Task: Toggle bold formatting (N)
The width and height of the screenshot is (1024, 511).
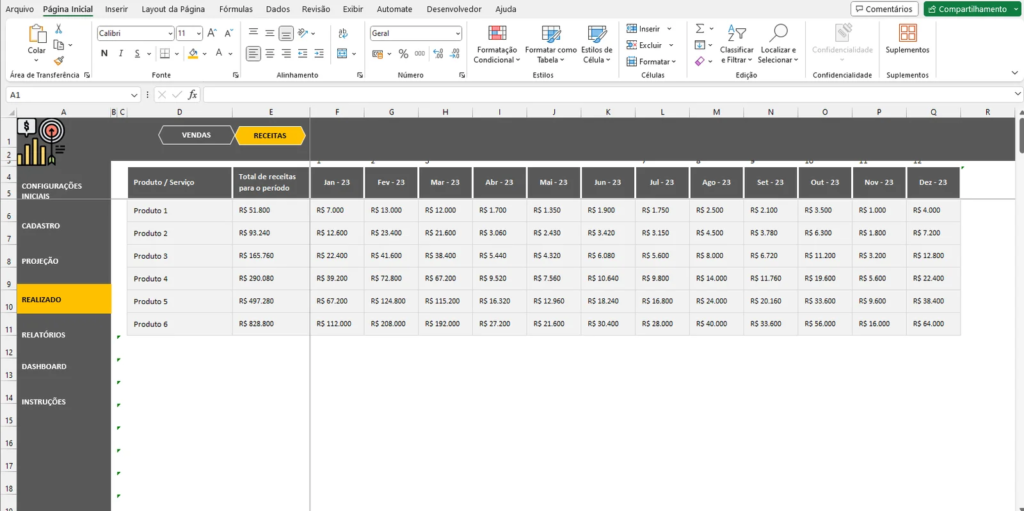Action: (104, 54)
